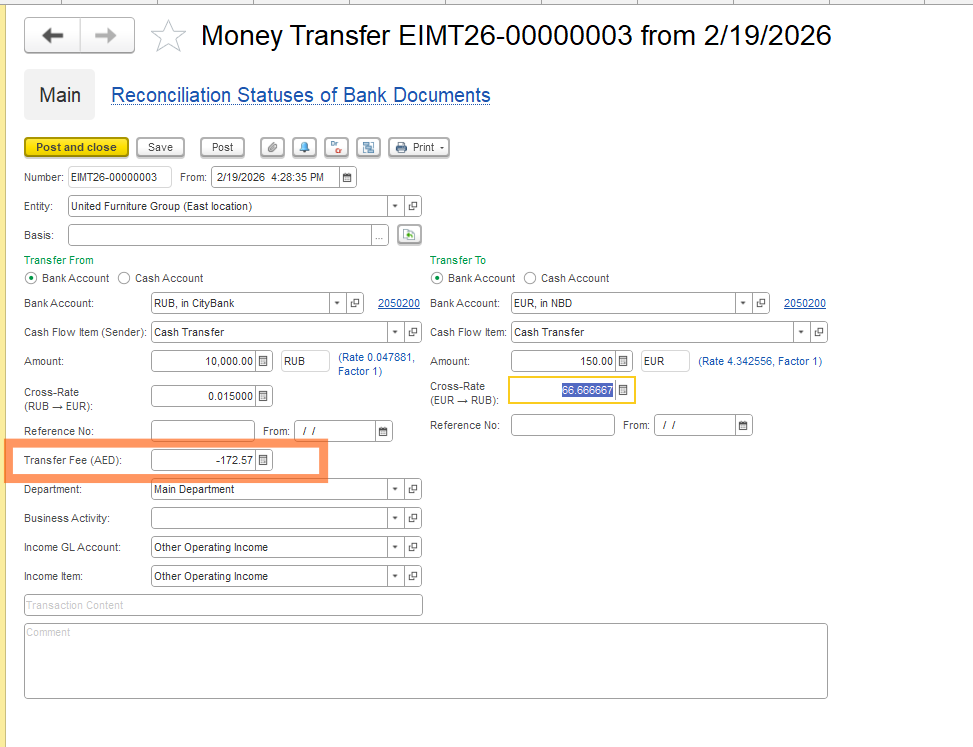This screenshot has width=973, height=747.
Task: Open Print dropdown menu
Action: pyautogui.click(x=419, y=147)
